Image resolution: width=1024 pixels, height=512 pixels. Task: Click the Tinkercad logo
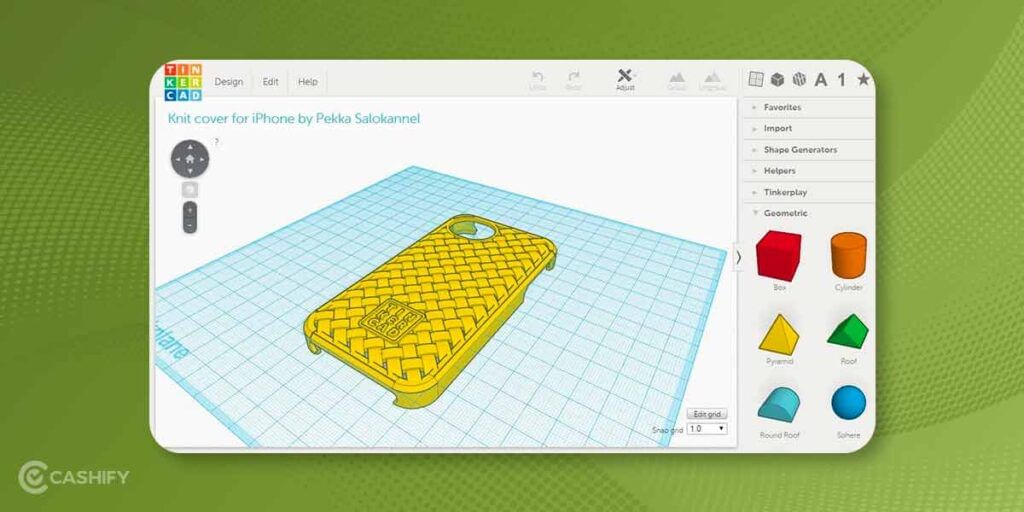point(183,82)
